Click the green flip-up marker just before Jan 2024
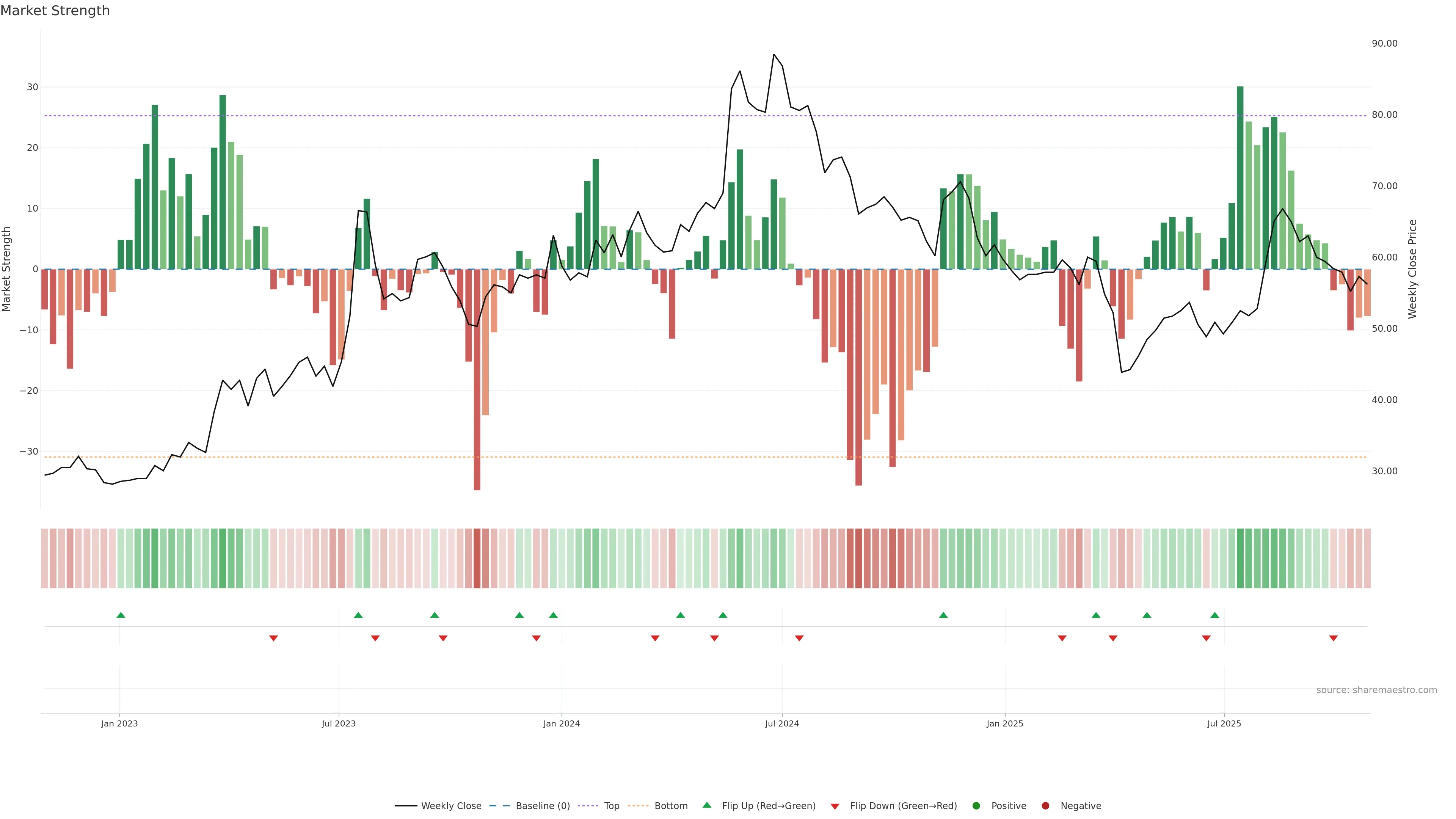 553,615
